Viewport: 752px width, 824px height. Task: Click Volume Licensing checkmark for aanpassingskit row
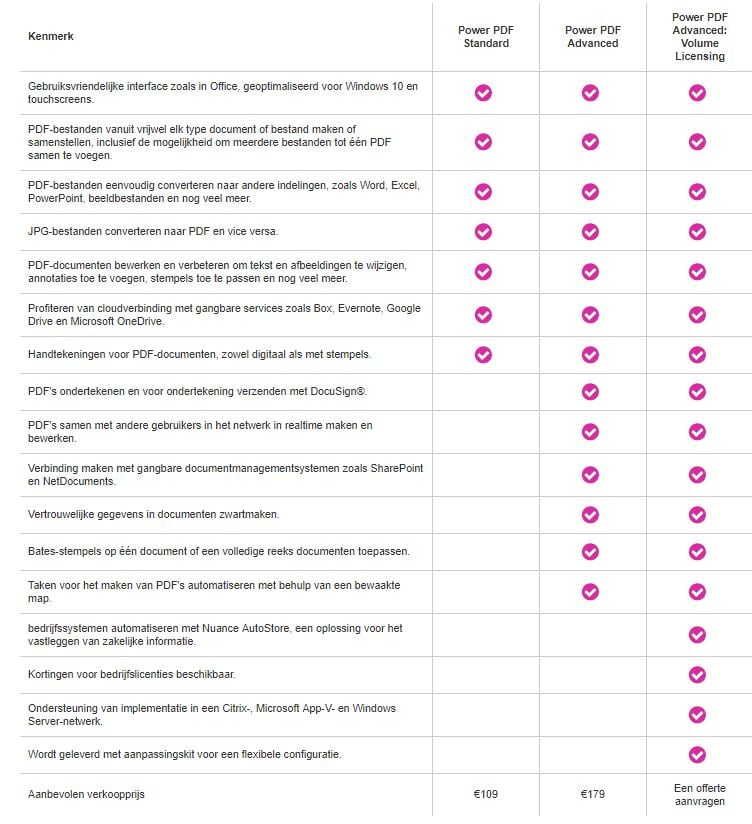point(697,755)
